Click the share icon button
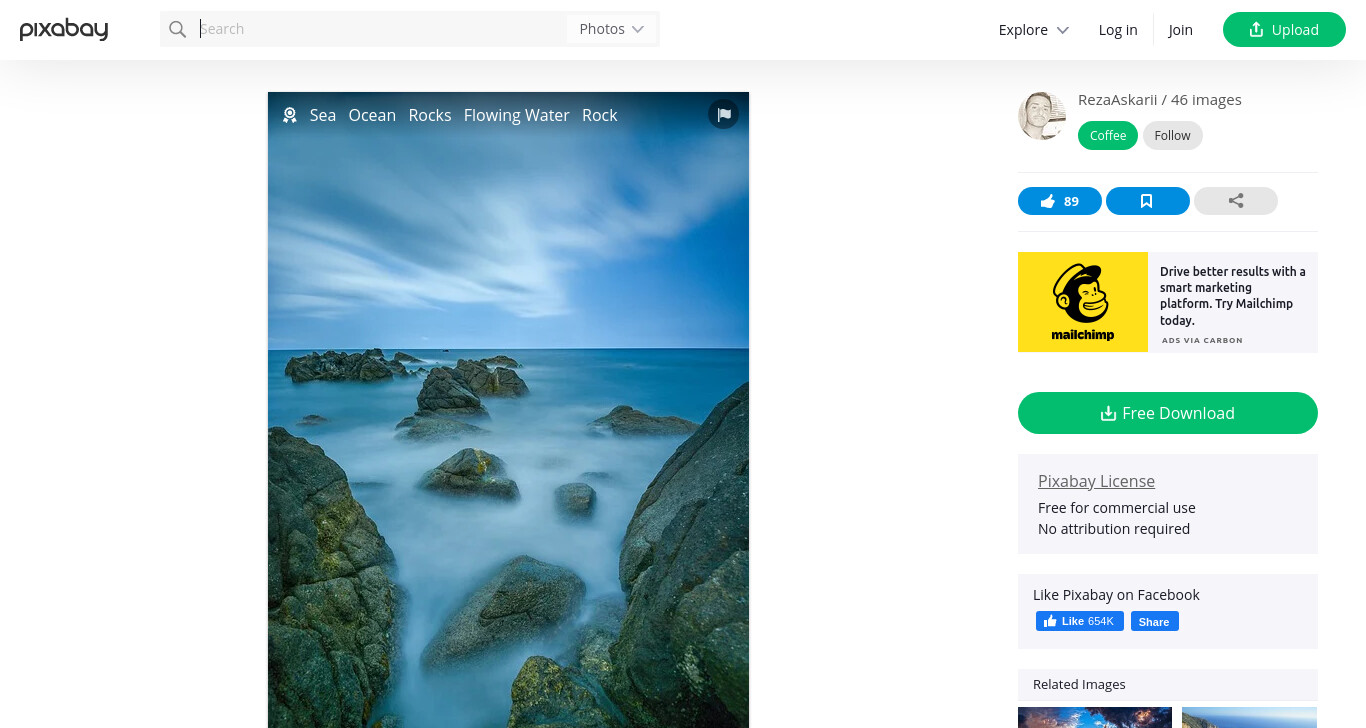Screen dimensions: 1366x728 pos(1236,201)
